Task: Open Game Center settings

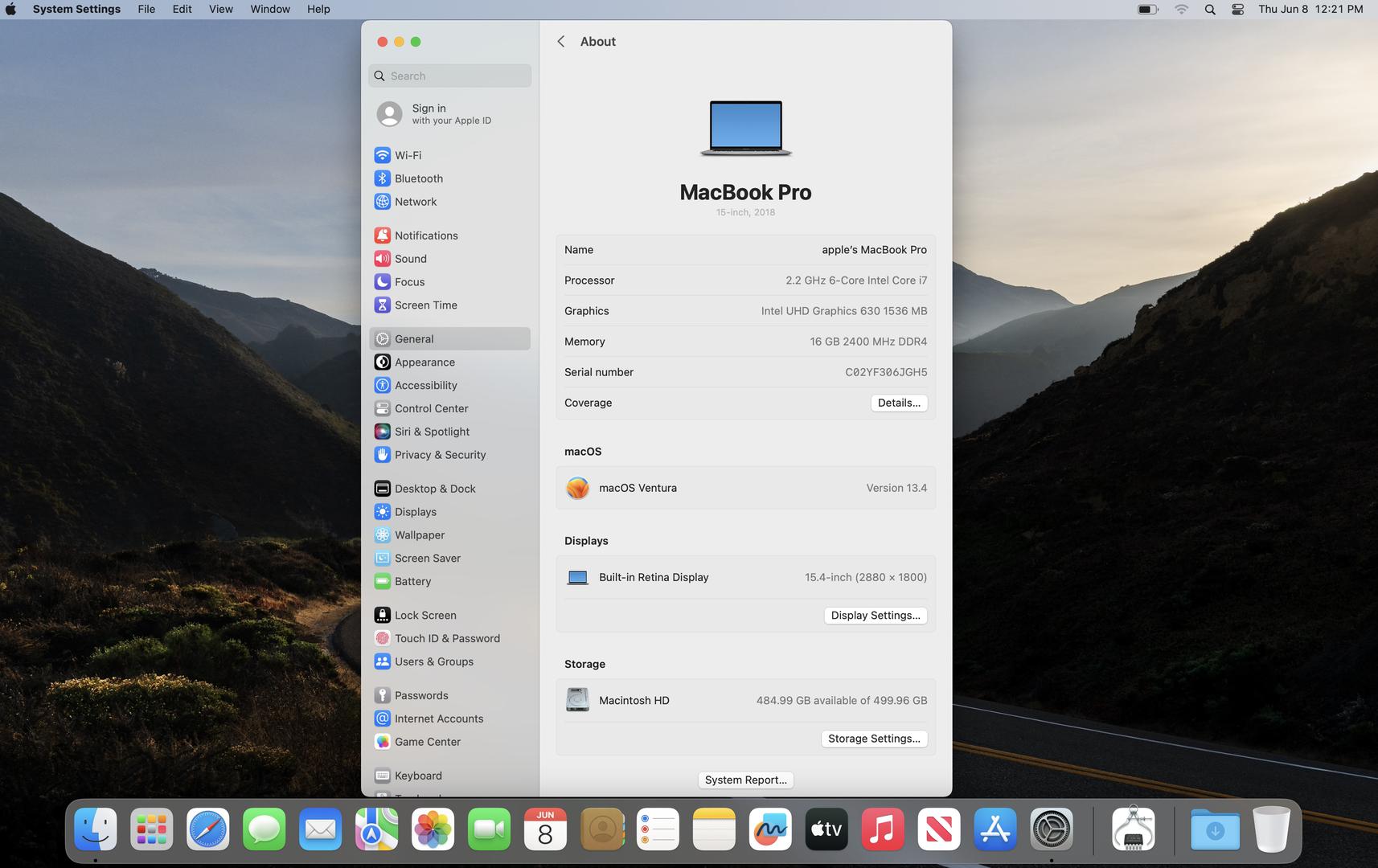Action: click(x=449, y=742)
